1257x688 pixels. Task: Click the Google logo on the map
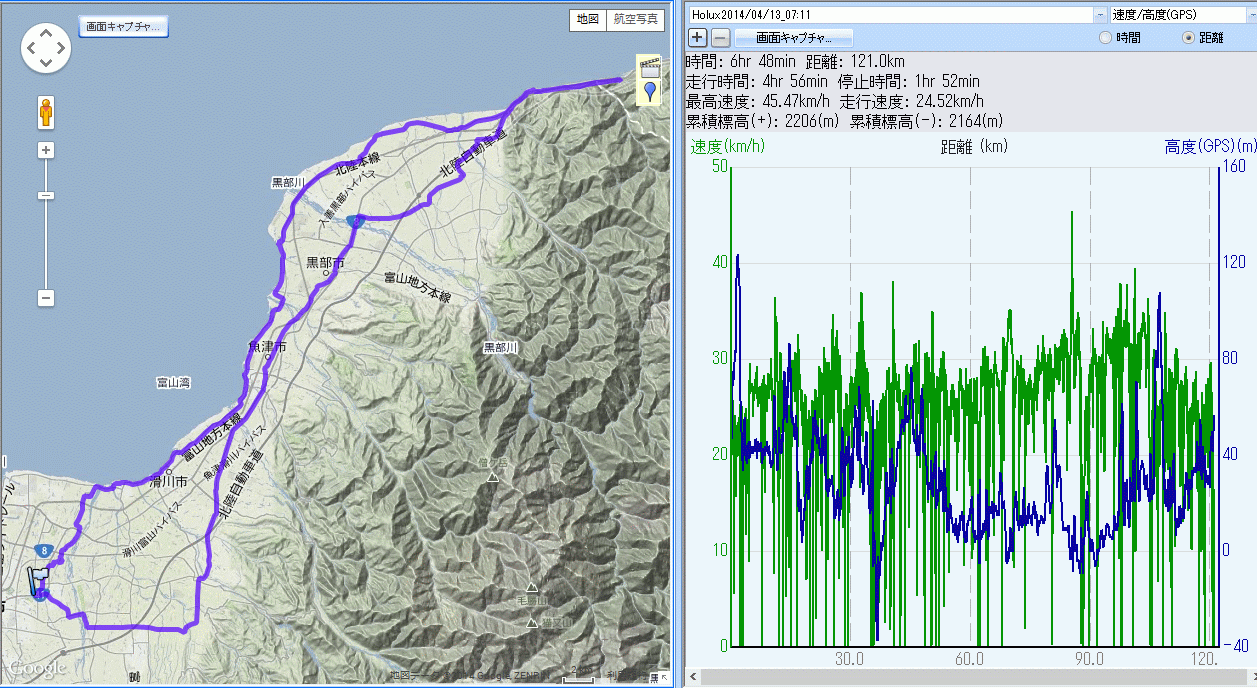(x=39, y=668)
